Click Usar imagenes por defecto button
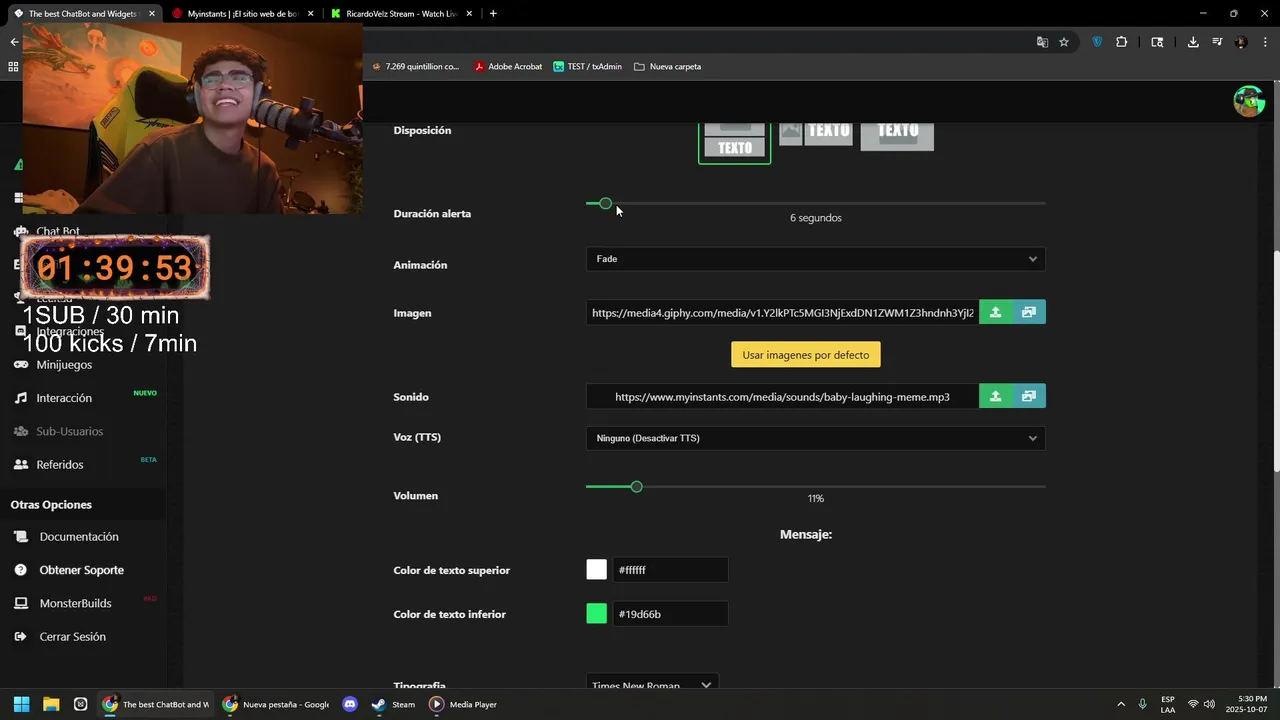The image size is (1280, 720). (805, 355)
